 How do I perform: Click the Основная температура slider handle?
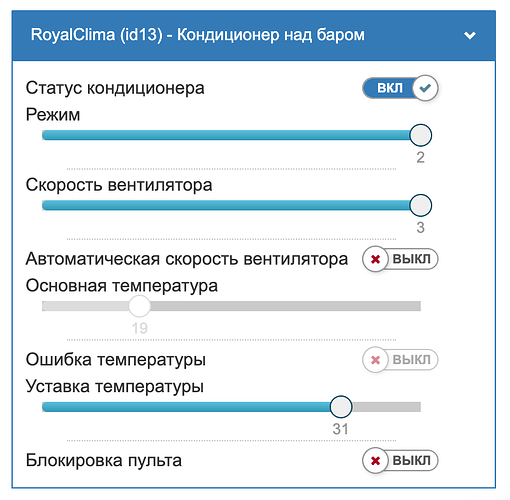click(x=139, y=306)
